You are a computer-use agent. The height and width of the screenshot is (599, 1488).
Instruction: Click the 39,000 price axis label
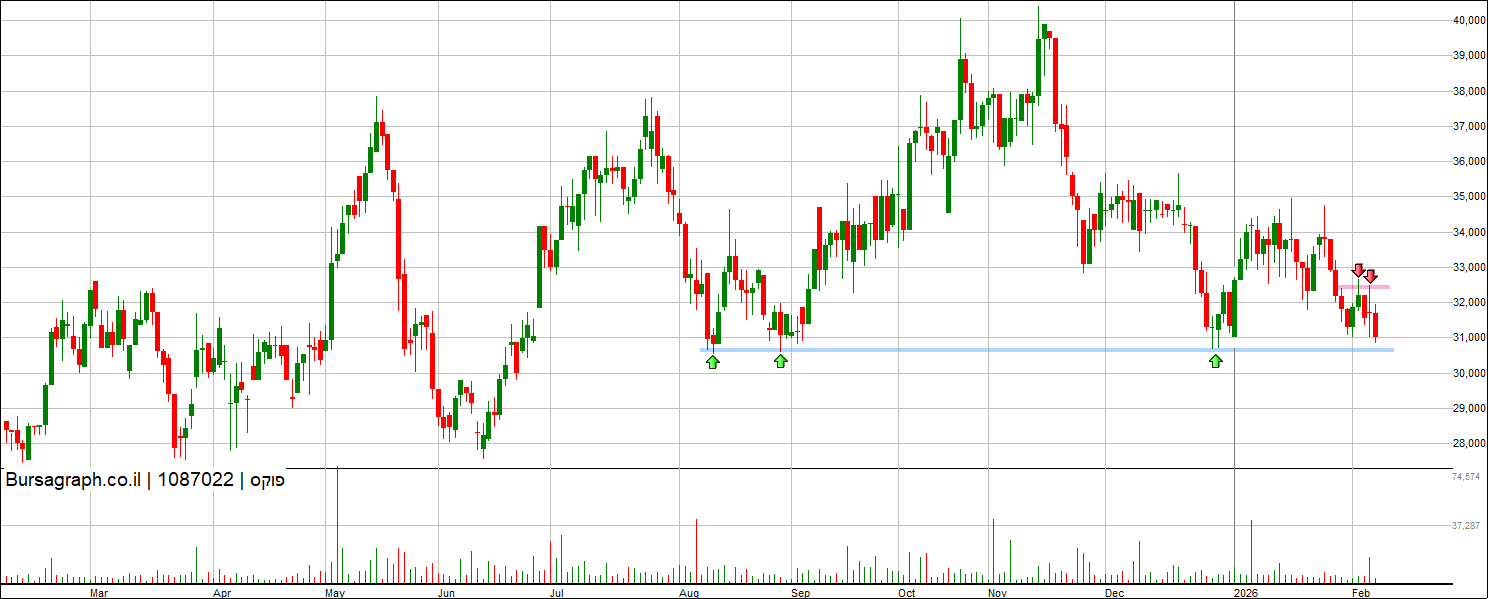1468,56
